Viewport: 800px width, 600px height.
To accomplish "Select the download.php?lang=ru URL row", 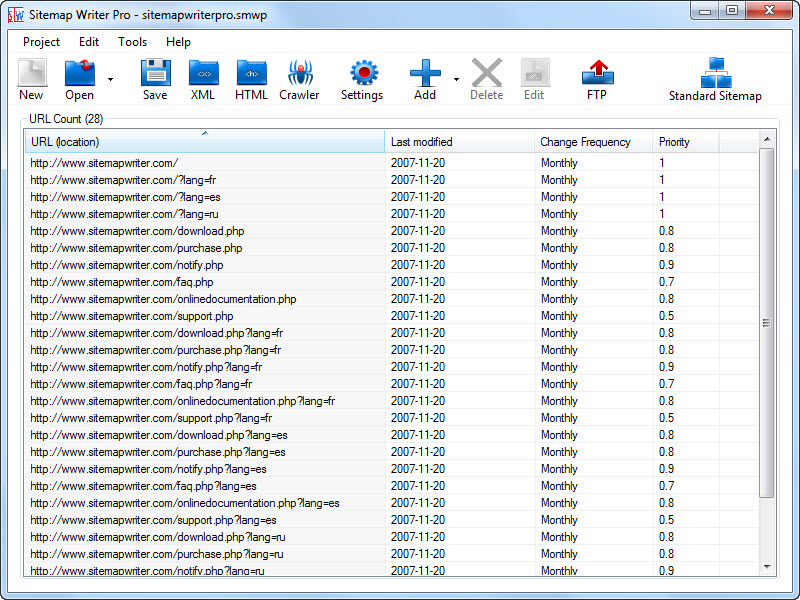I will click(391, 537).
